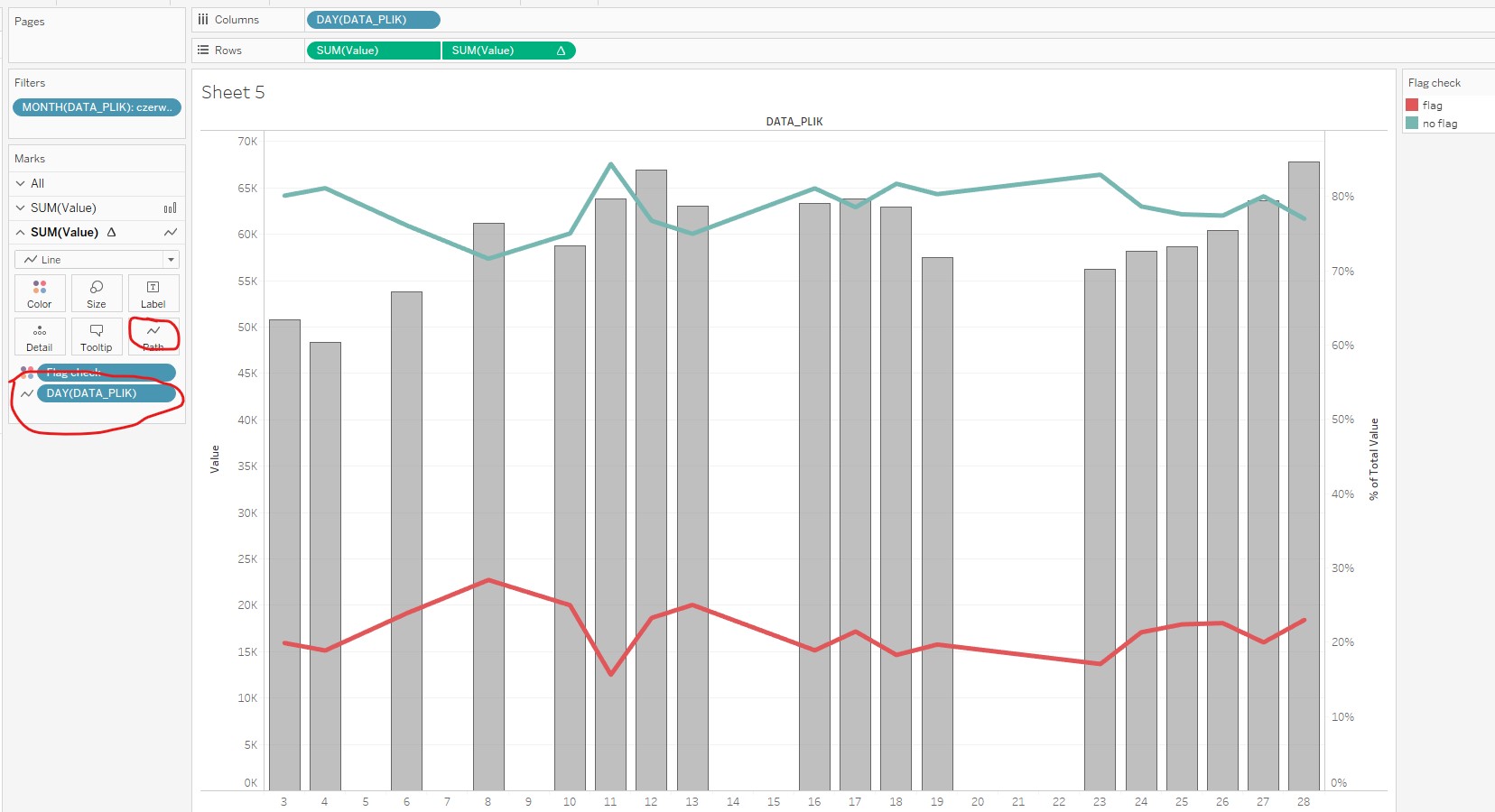Select the SUM(Value) Δ pill on Rows shelf
Viewport: 1495px width, 812px height.
click(x=508, y=51)
